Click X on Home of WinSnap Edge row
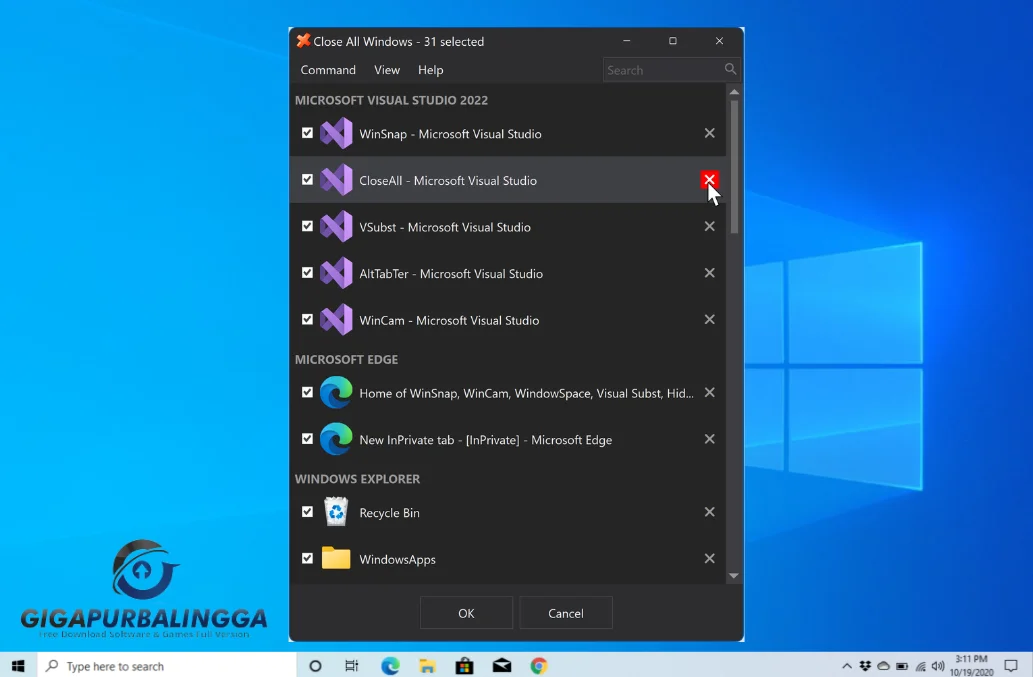Screen dimensions: 1033x677 pos(710,393)
